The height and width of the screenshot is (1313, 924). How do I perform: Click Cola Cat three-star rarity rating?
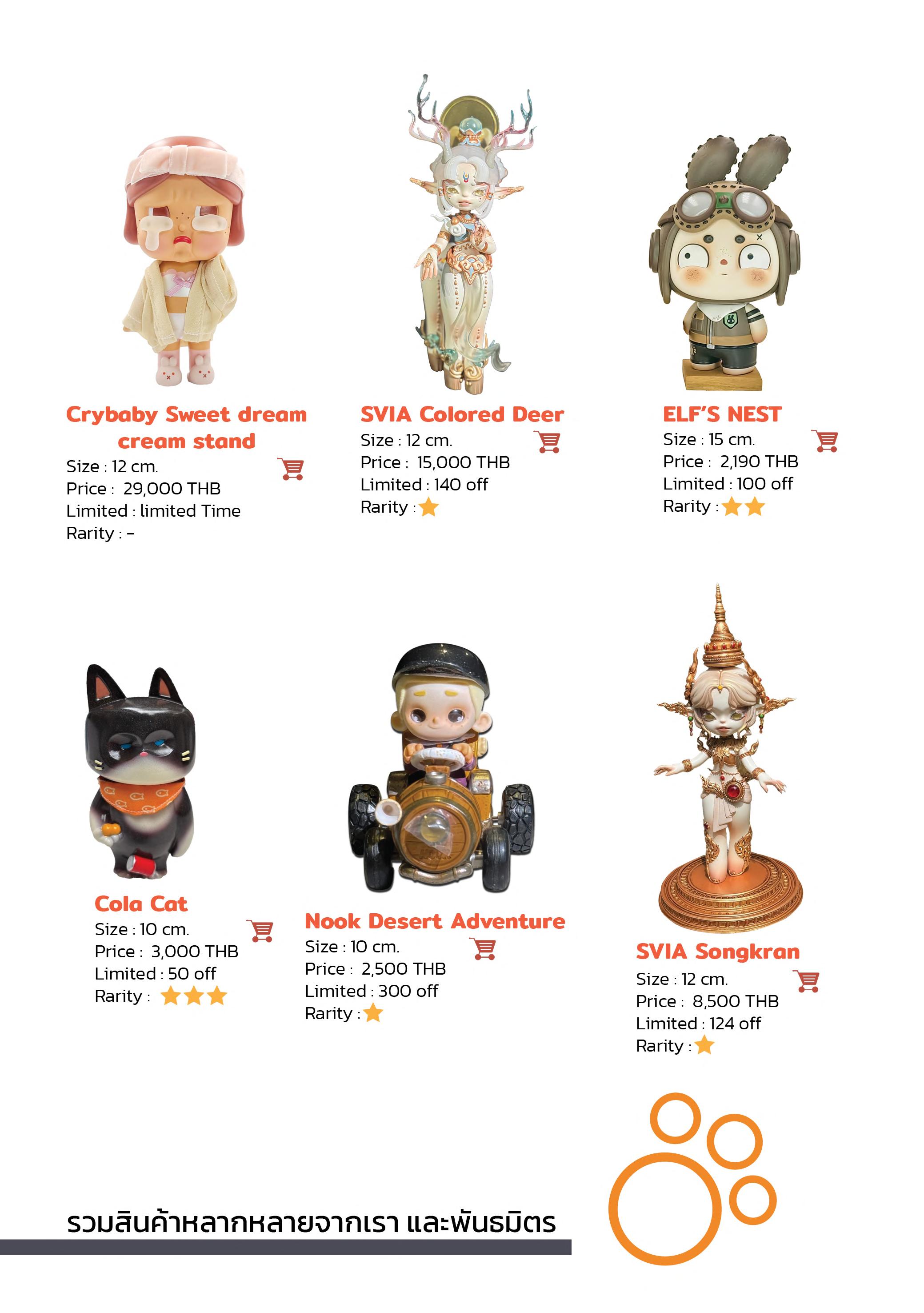(194, 996)
